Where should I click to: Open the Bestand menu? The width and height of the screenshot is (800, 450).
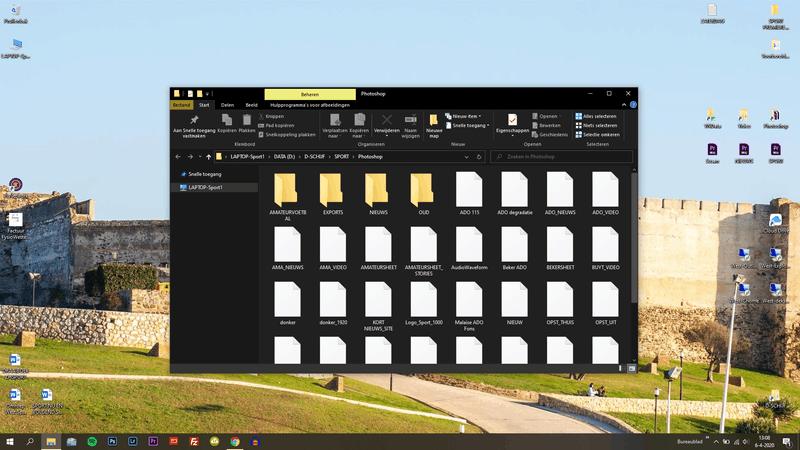pyautogui.click(x=181, y=104)
